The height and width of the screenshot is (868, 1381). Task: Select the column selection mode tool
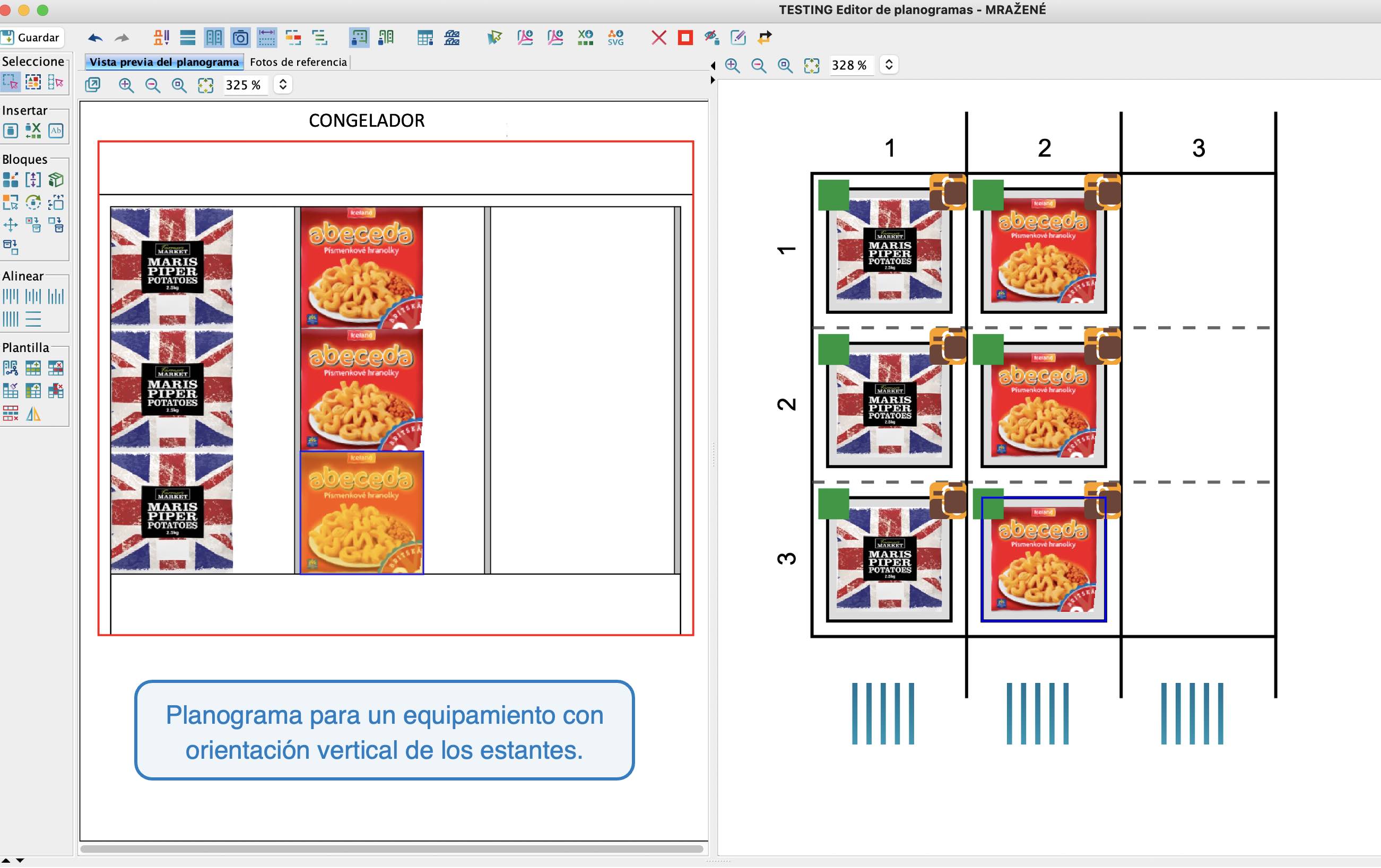pyautogui.click(x=56, y=83)
